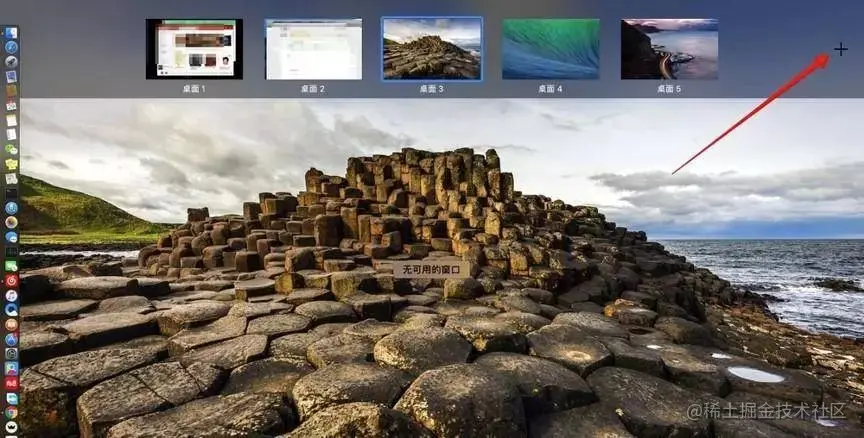The height and width of the screenshot is (438, 864).
Task: Switch to 桌面 4 wave wallpaper thumbnail
Action: click(550, 49)
